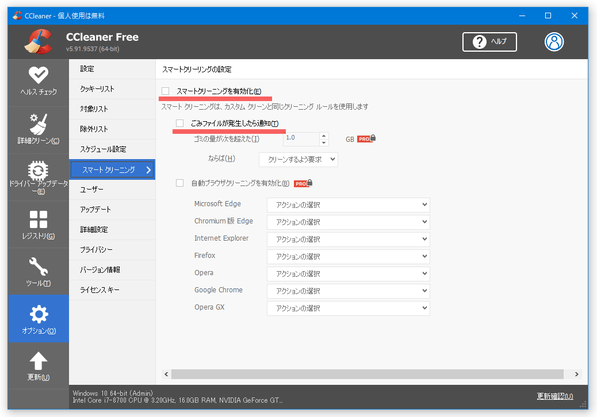Open Chromium Edge action dropdown
Image resolution: width=597 pixels, height=417 pixels.
348,222
